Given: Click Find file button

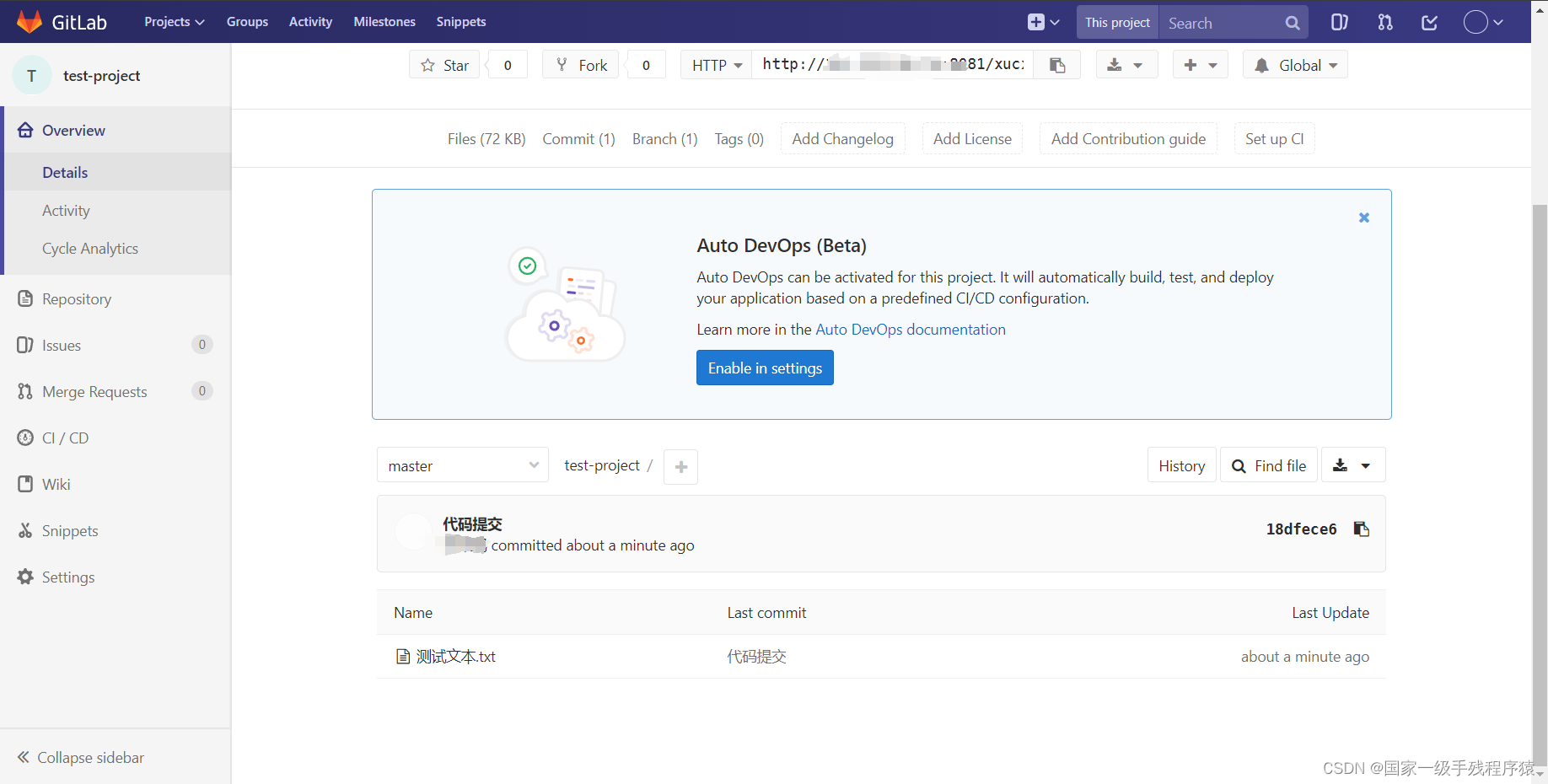Looking at the screenshot, I should (1269, 465).
